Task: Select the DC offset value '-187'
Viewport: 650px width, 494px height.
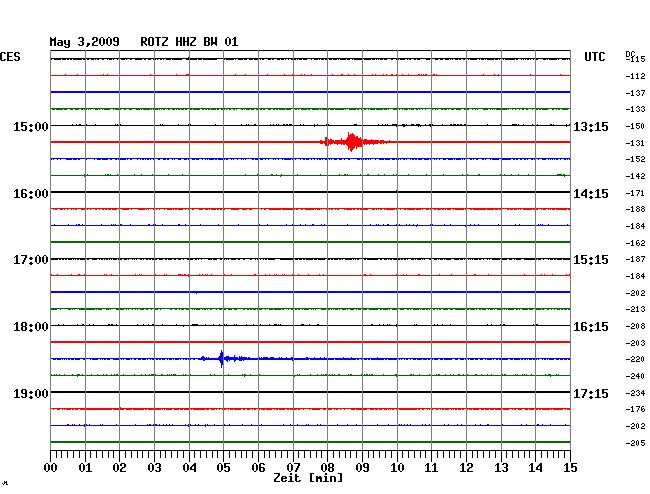Action: [635, 259]
